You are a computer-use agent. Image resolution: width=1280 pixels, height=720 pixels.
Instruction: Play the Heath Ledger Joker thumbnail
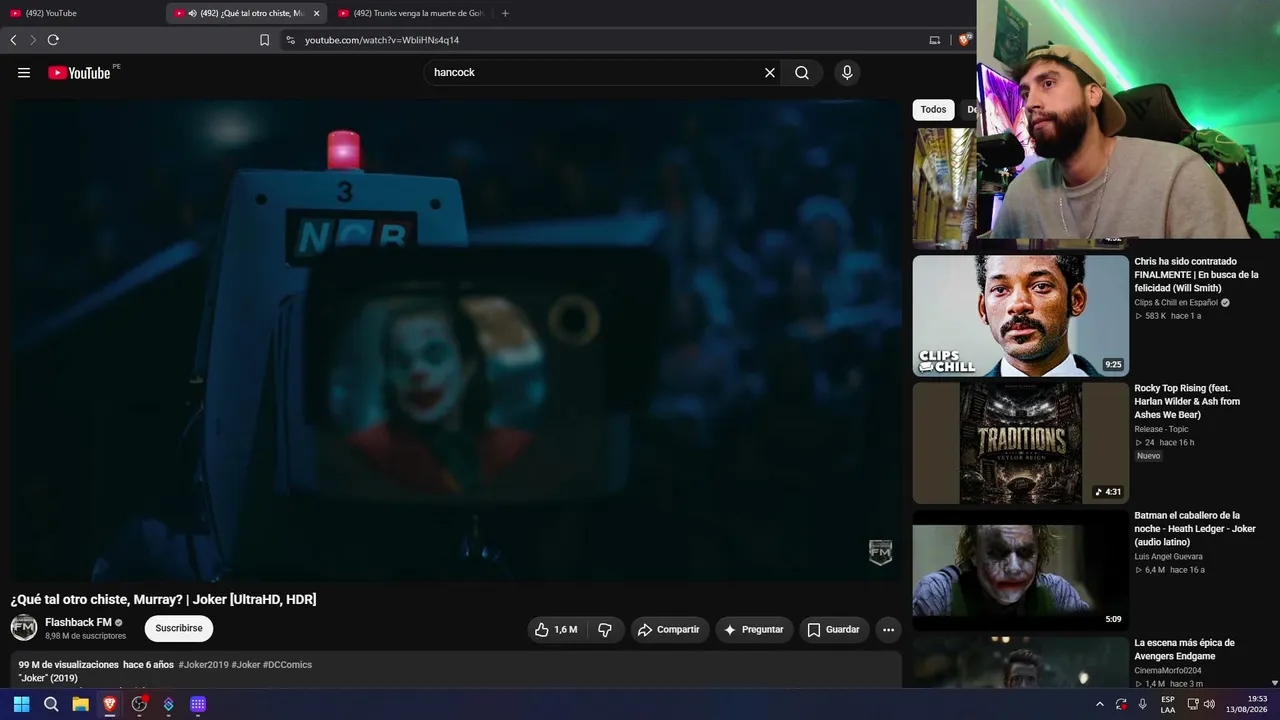pos(1020,570)
